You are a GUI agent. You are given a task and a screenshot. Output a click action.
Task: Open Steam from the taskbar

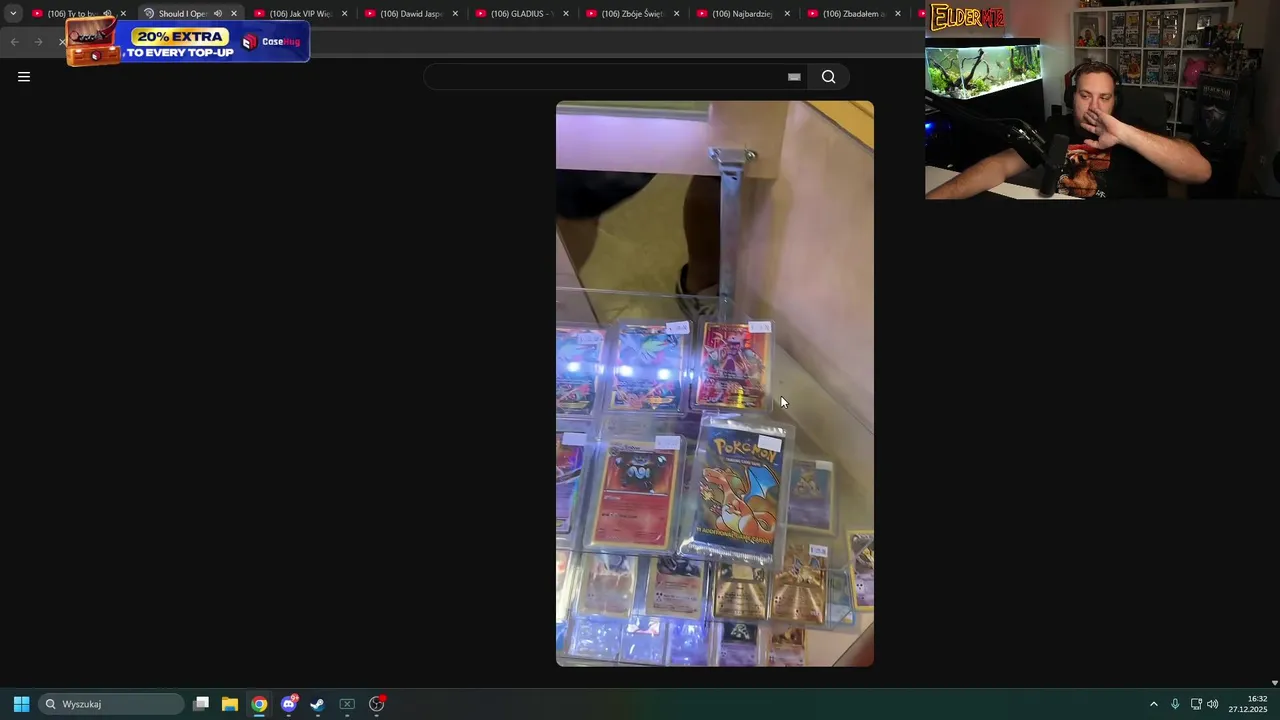coord(317,704)
